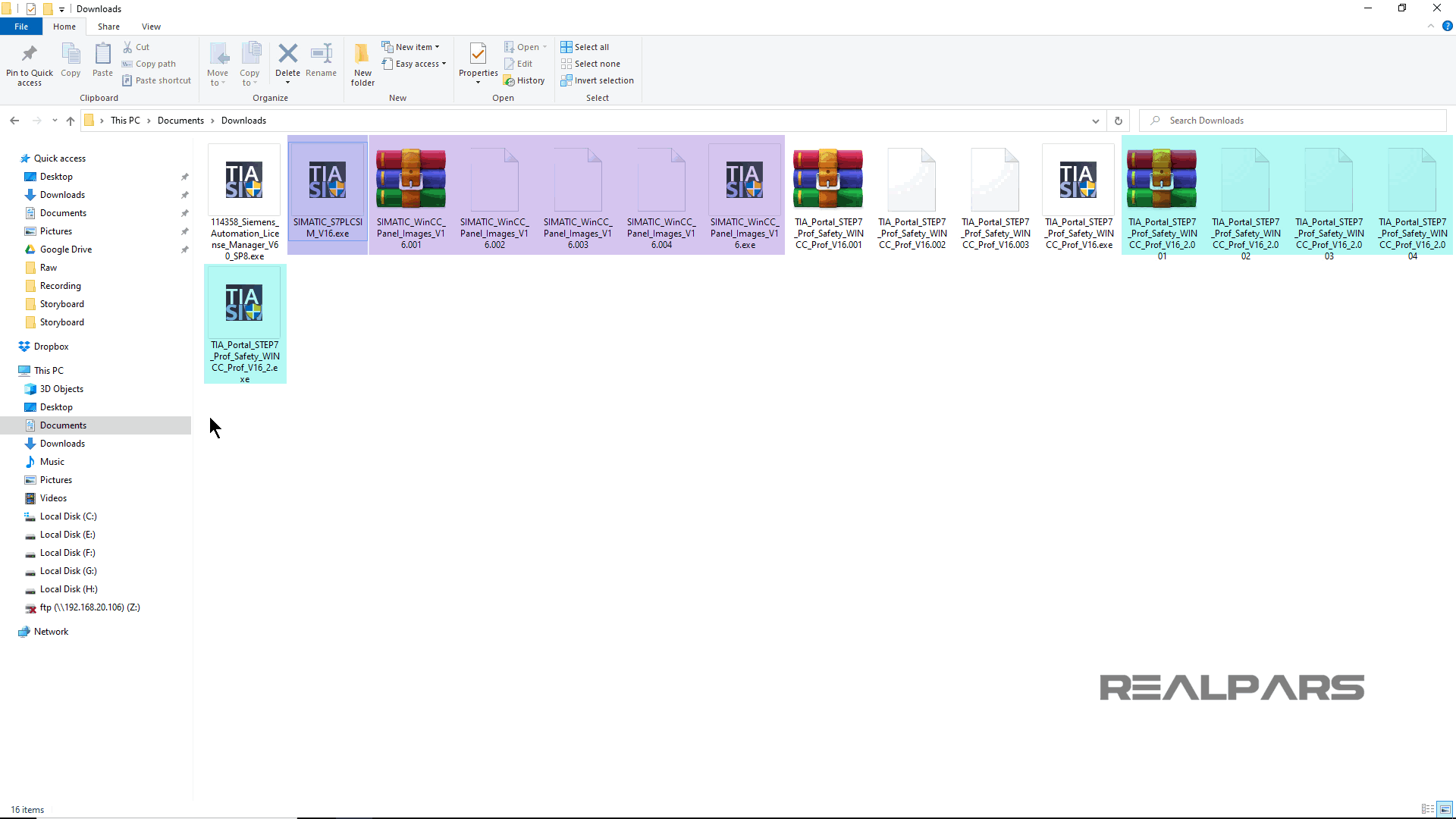Click the Edit ribbon command

point(518,64)
